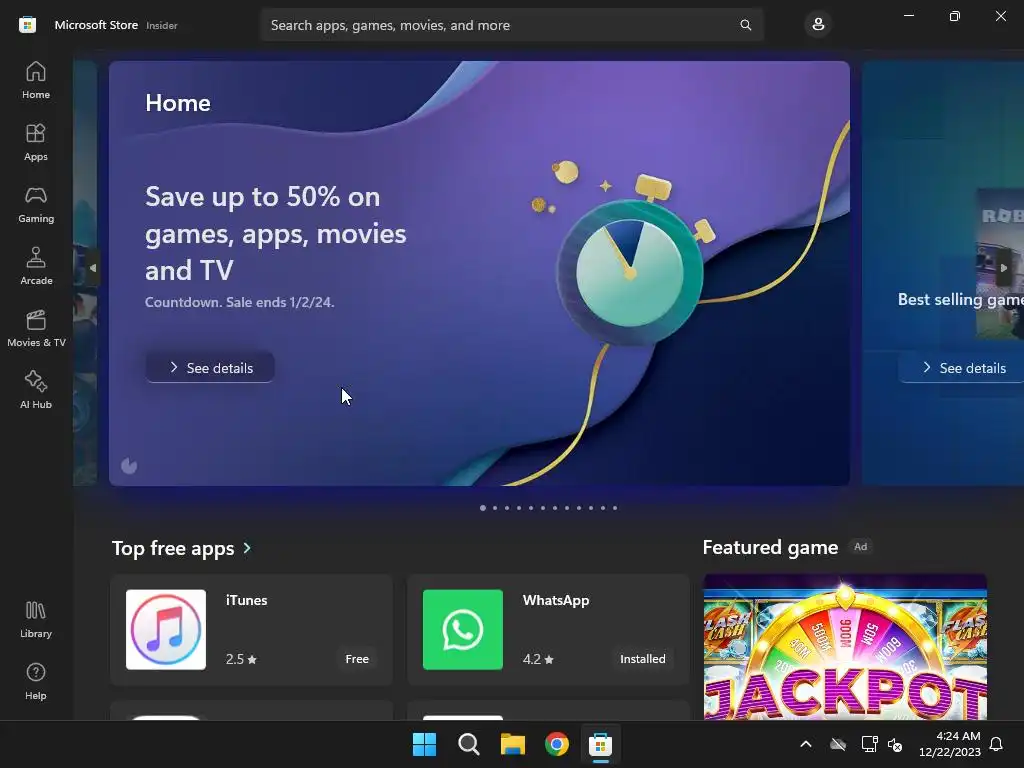Open AI Hub in sidebar
1024x768 pixels.
(36, 391)
